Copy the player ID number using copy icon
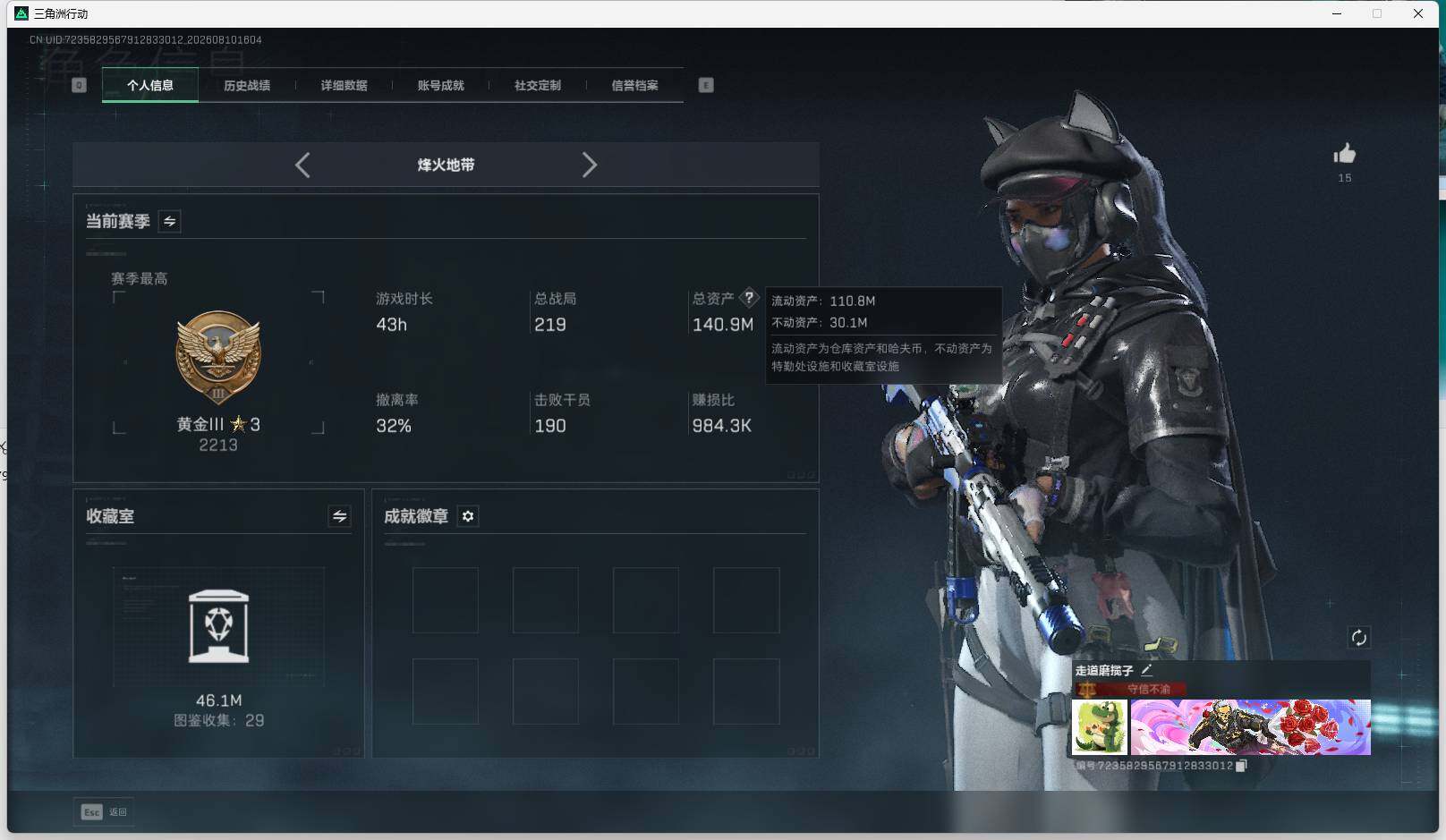 (x=1240, y=766)
